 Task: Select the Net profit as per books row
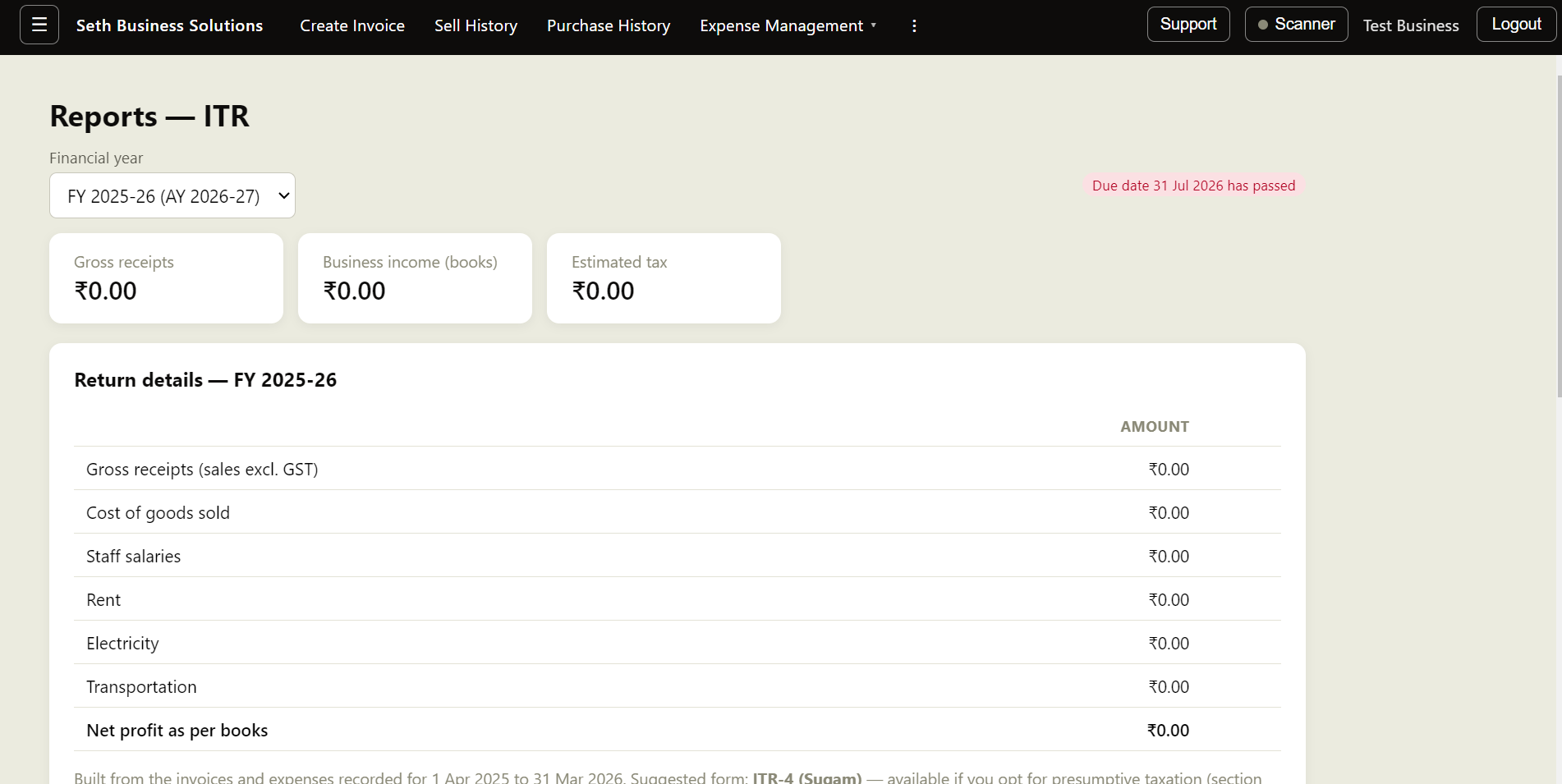(x=678, y=730)
